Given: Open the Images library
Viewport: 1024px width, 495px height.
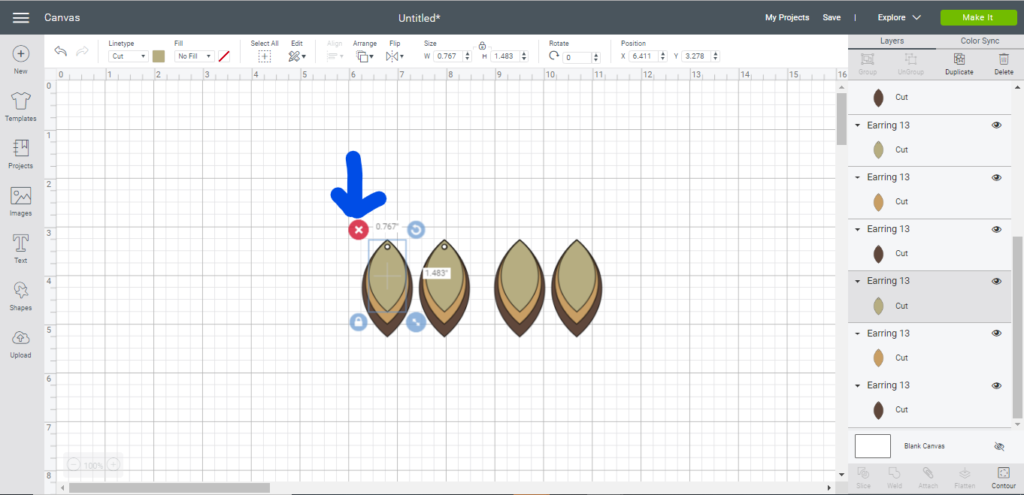Looking at the screenshot, I should [21, 202].
